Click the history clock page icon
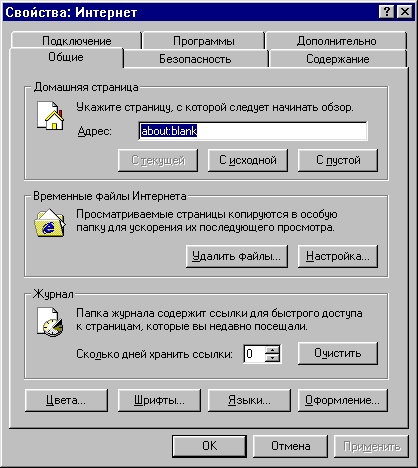The width and height of the screenshot is (418, 468). coord(50,322)
